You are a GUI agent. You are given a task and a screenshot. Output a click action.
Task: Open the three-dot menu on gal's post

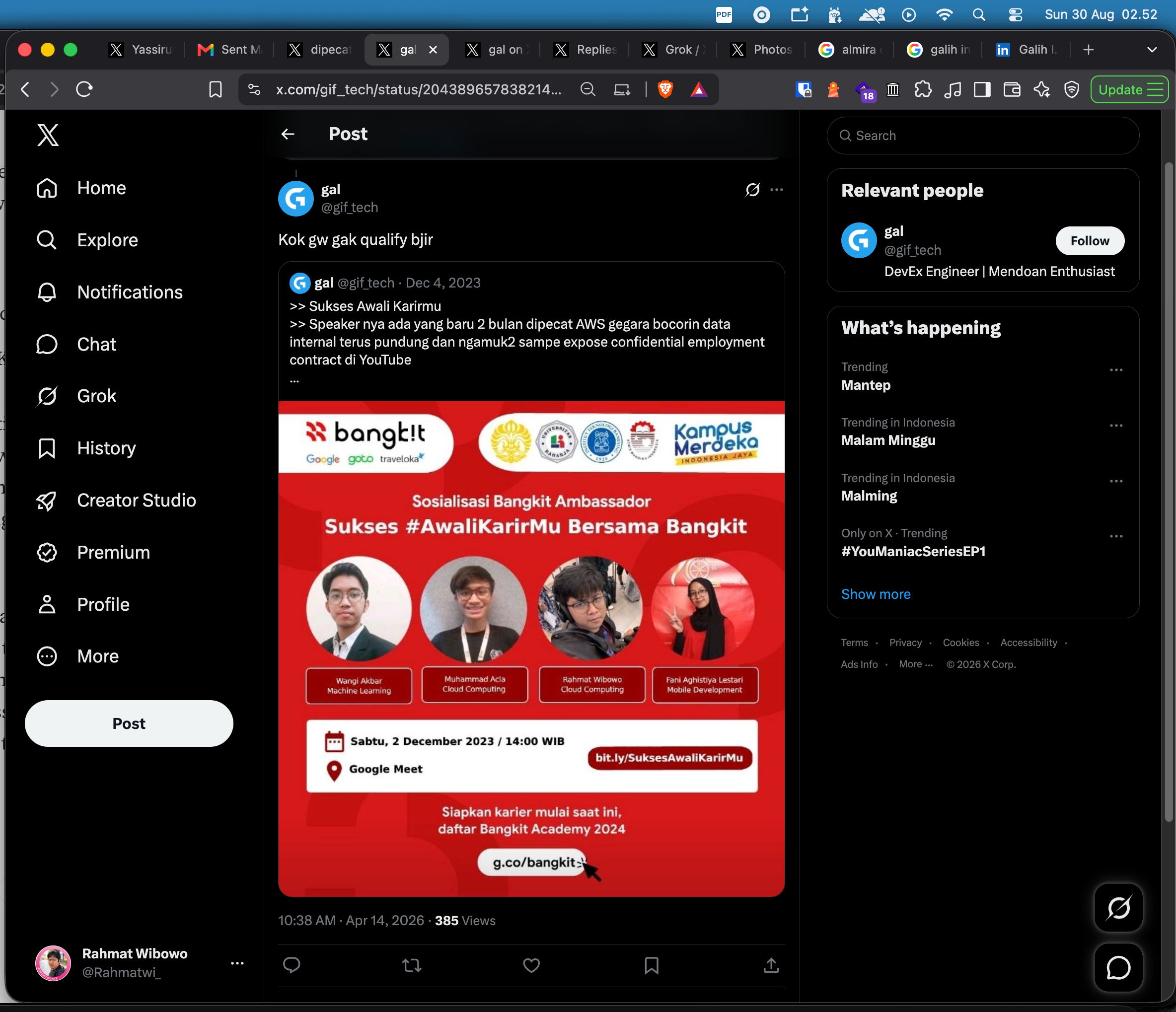pyautogui.click(x=776, y=190)
